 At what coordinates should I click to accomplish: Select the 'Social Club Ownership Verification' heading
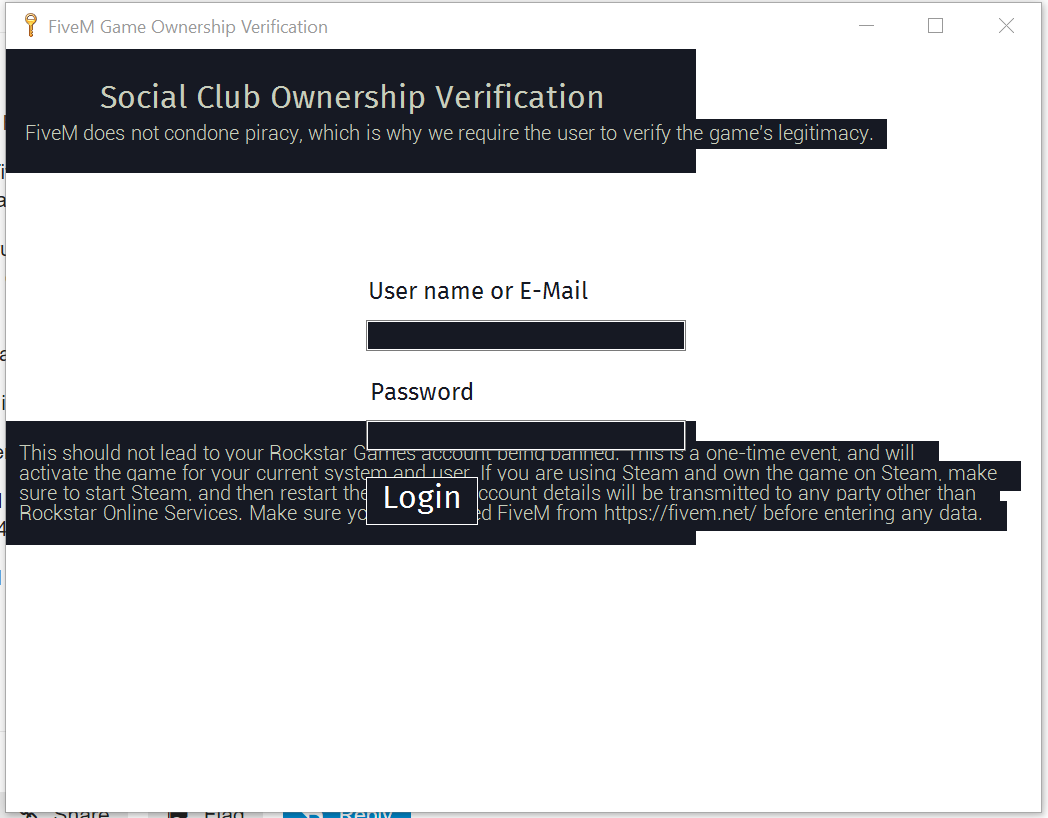352,97
